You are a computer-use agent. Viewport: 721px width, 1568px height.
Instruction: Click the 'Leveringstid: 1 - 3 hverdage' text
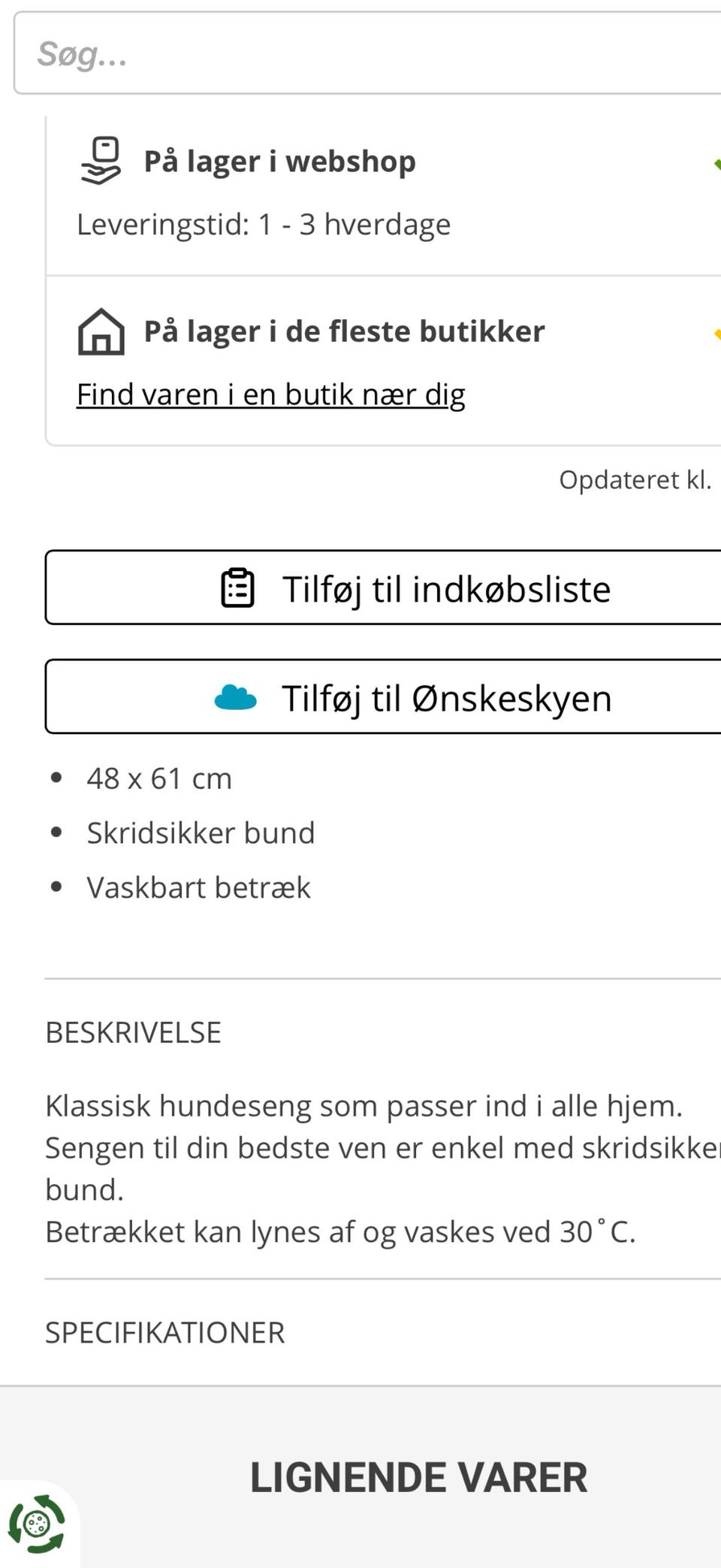[x=264, y=225]
